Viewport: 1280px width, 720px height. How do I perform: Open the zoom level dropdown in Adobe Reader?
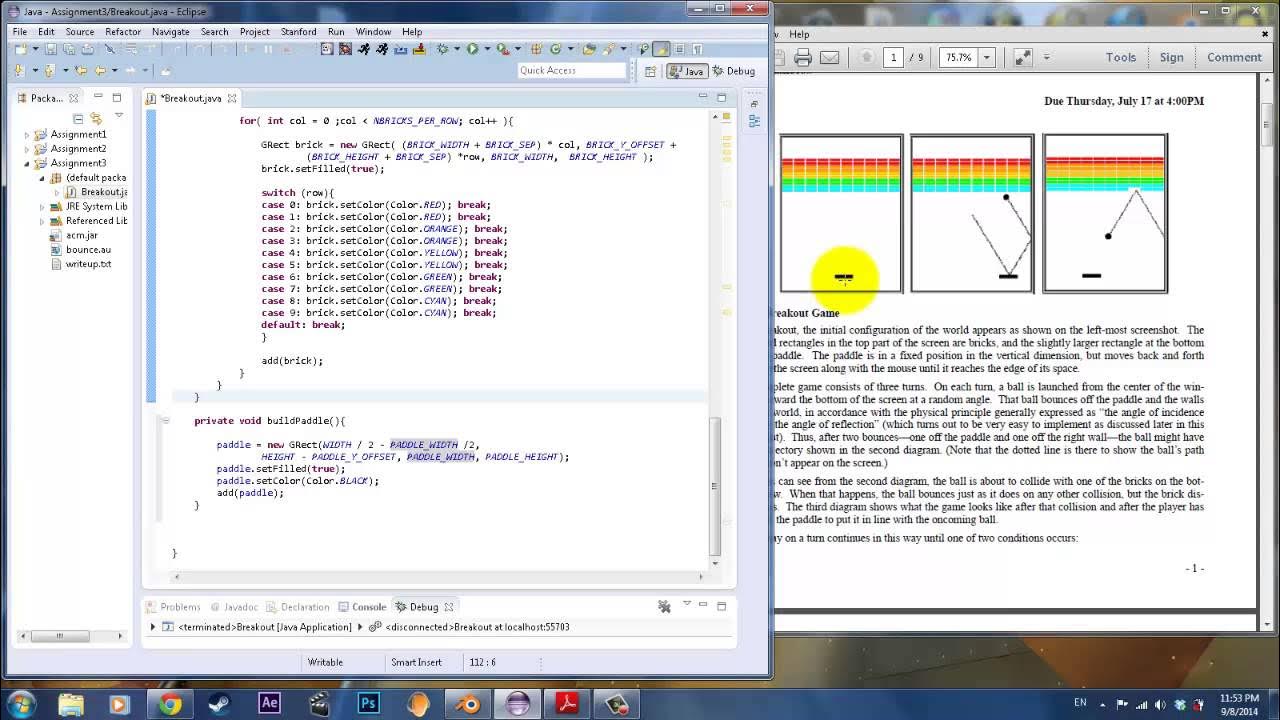point(986,57)
